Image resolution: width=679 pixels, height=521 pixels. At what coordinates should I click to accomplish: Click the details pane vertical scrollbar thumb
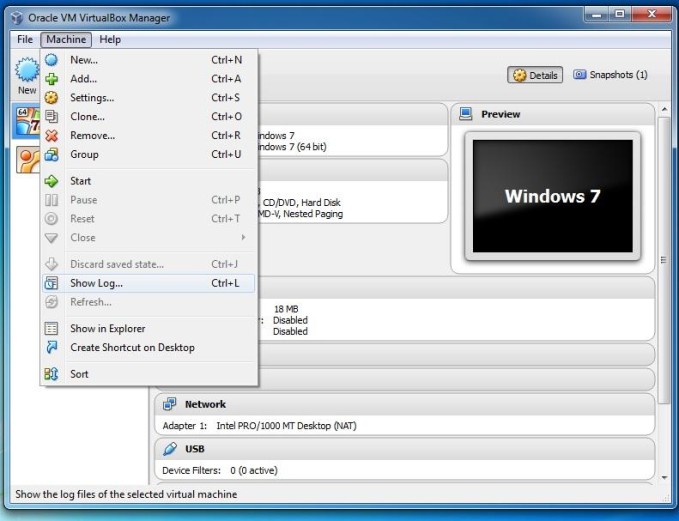coord(664,260)
